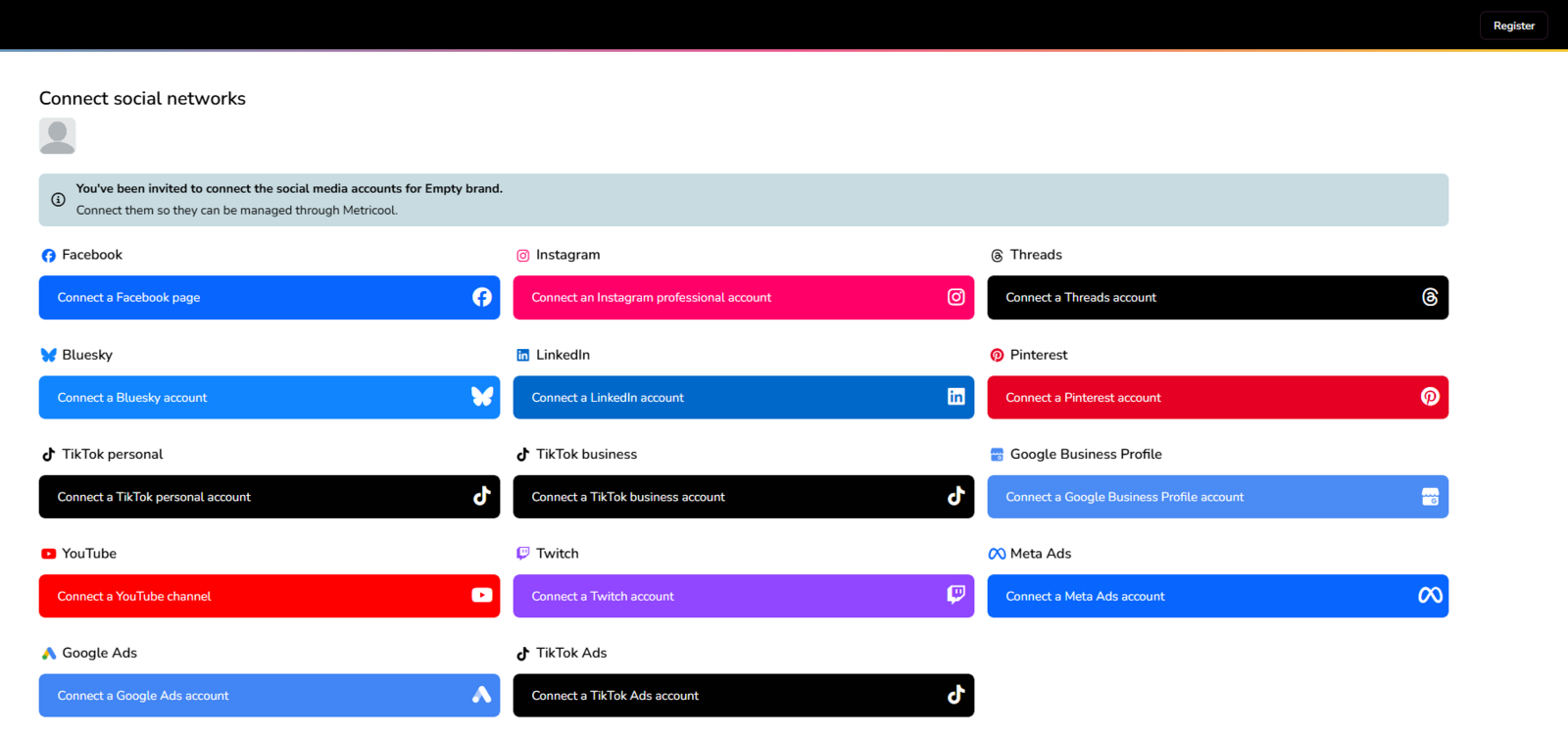The image size is (1568, 736).
Task: Click the icon beside the Google Business Profile heading
Action: 997,455
